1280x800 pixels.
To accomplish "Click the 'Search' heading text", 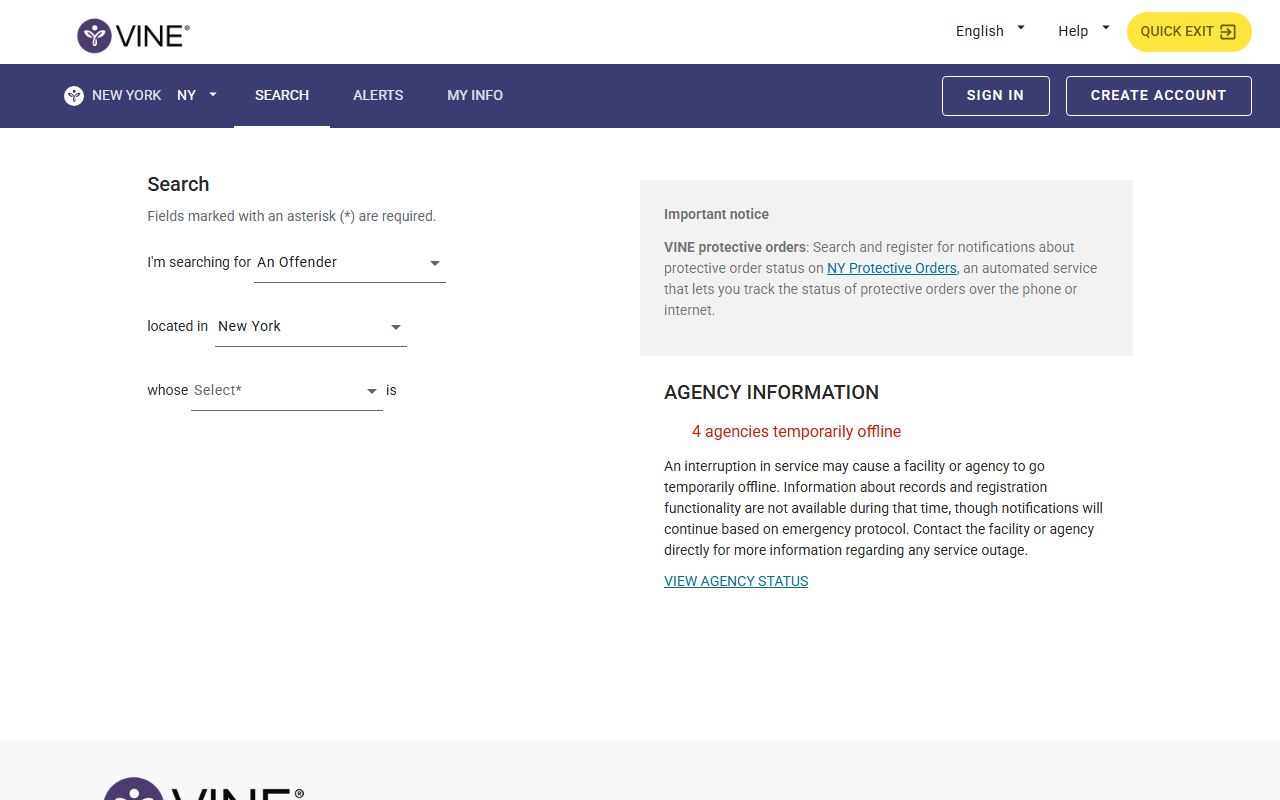I will 178,184.
